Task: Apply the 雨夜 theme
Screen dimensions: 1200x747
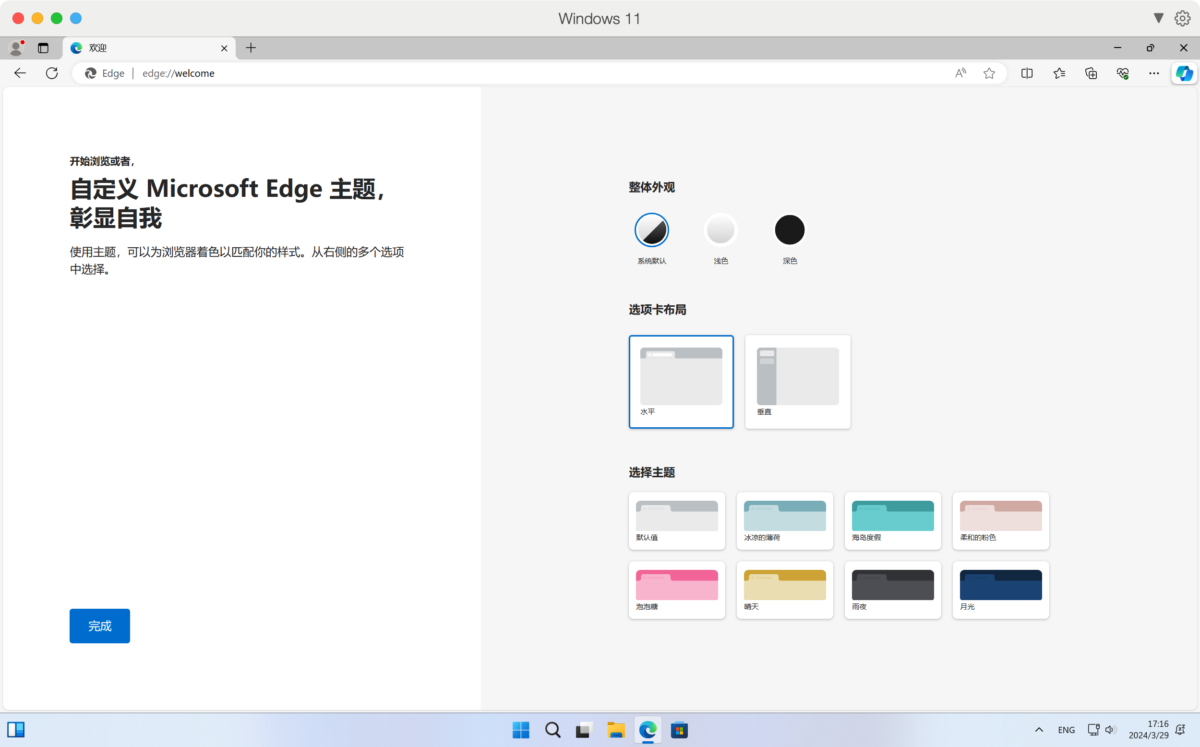Action: coord(893,590)
